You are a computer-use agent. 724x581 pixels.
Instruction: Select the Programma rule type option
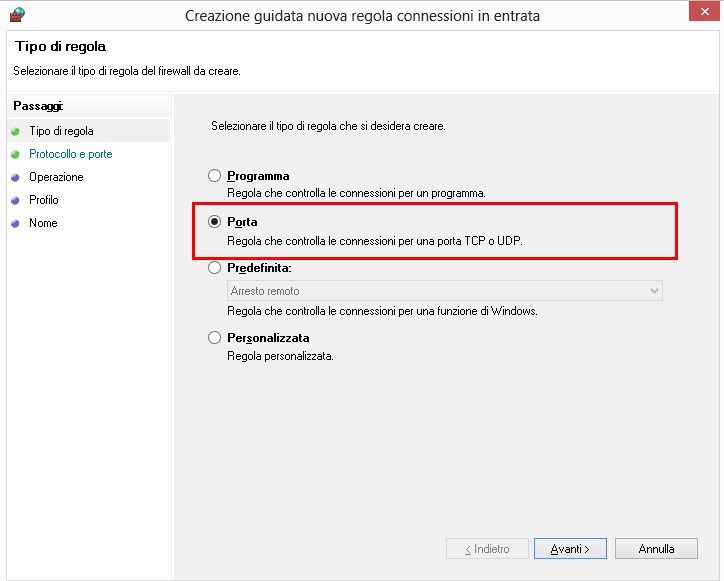pyautogui.click(x=214, y=176)
